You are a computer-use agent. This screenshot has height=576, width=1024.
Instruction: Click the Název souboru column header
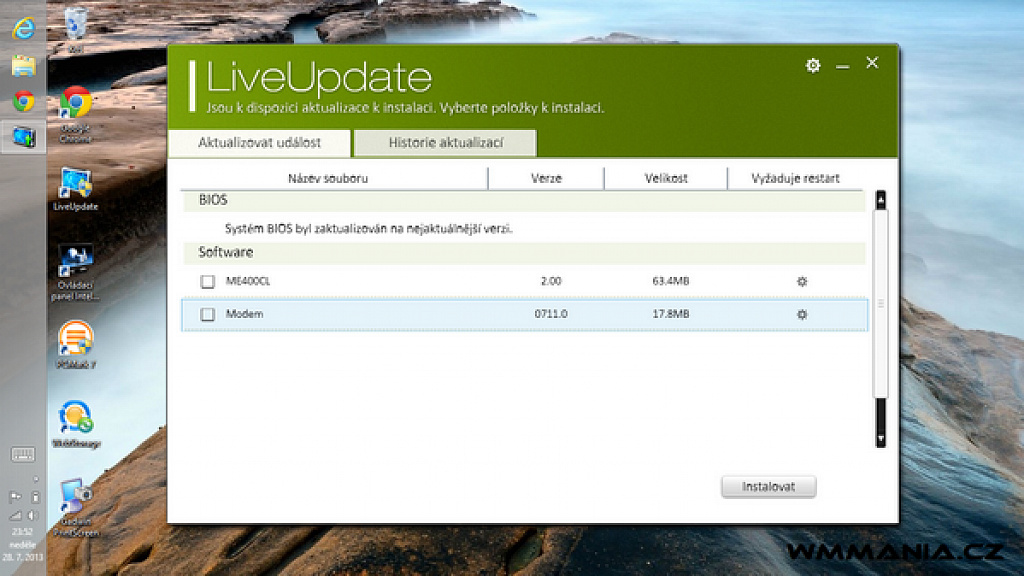coord(328,178)
